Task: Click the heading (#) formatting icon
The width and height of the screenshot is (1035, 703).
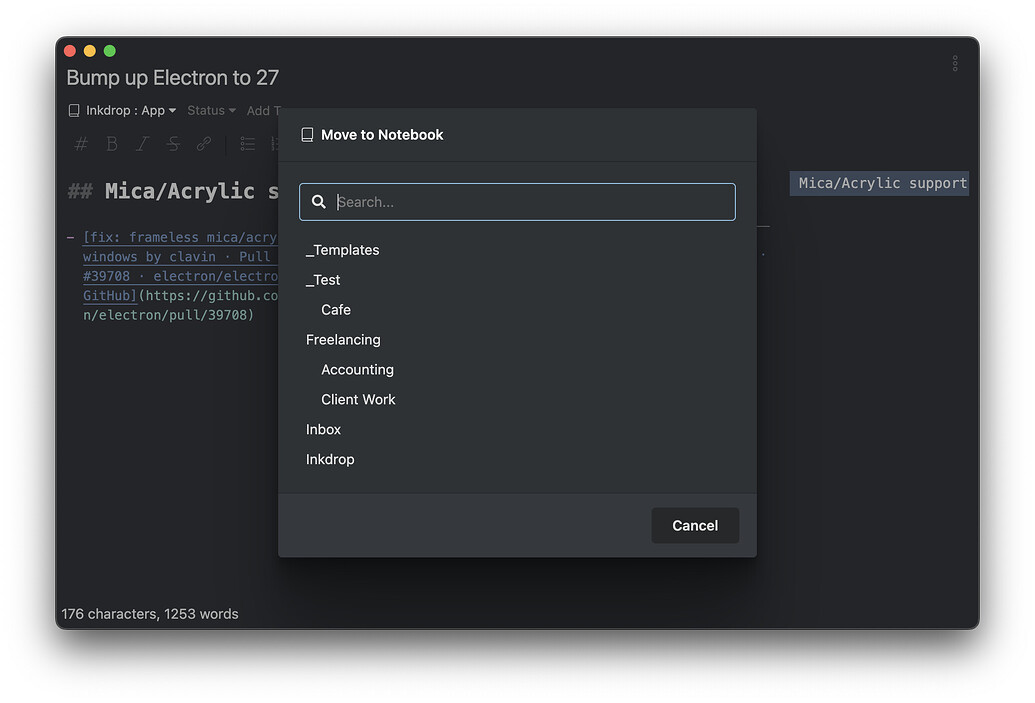Action: click(x=80, y=144)
